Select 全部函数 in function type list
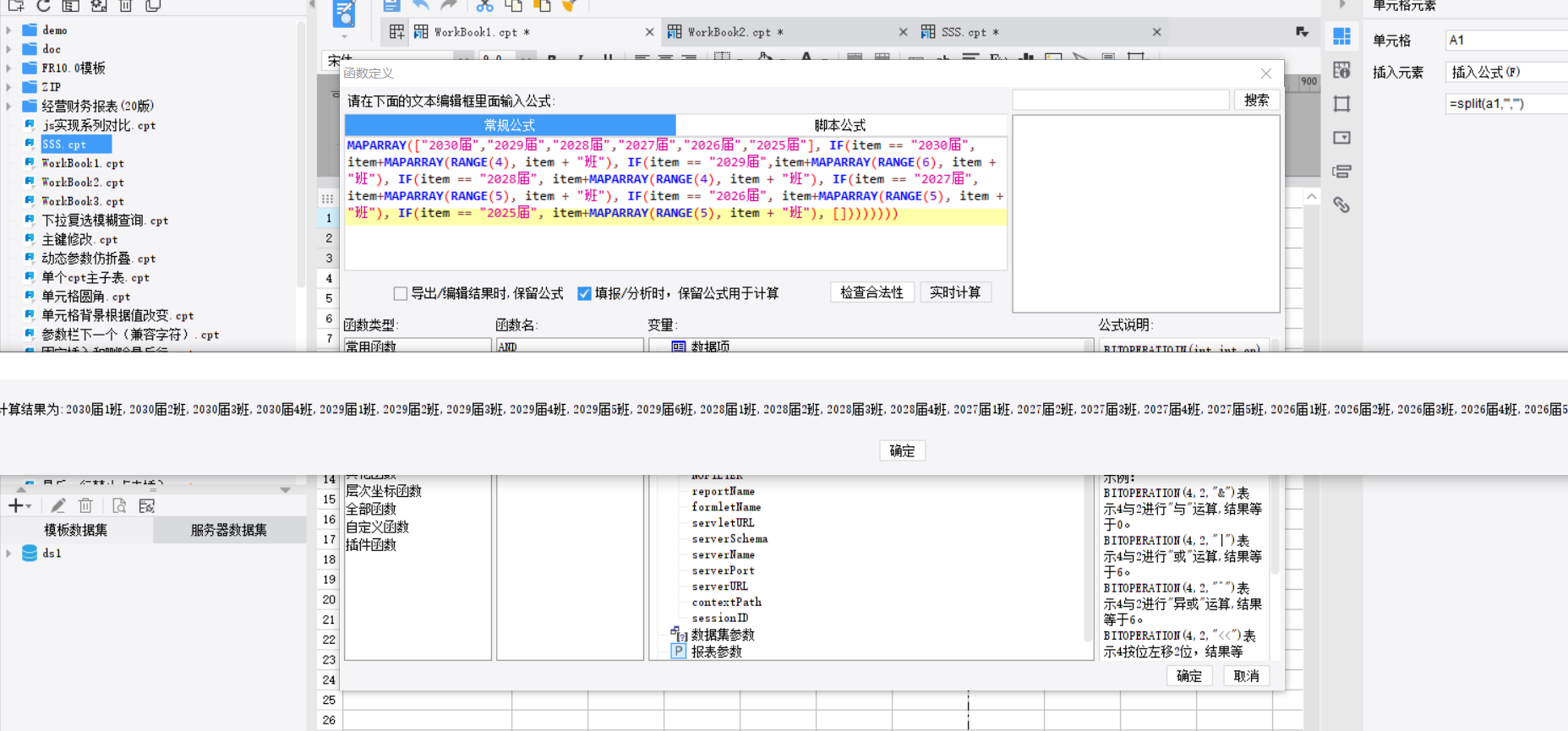 [370, 509]
